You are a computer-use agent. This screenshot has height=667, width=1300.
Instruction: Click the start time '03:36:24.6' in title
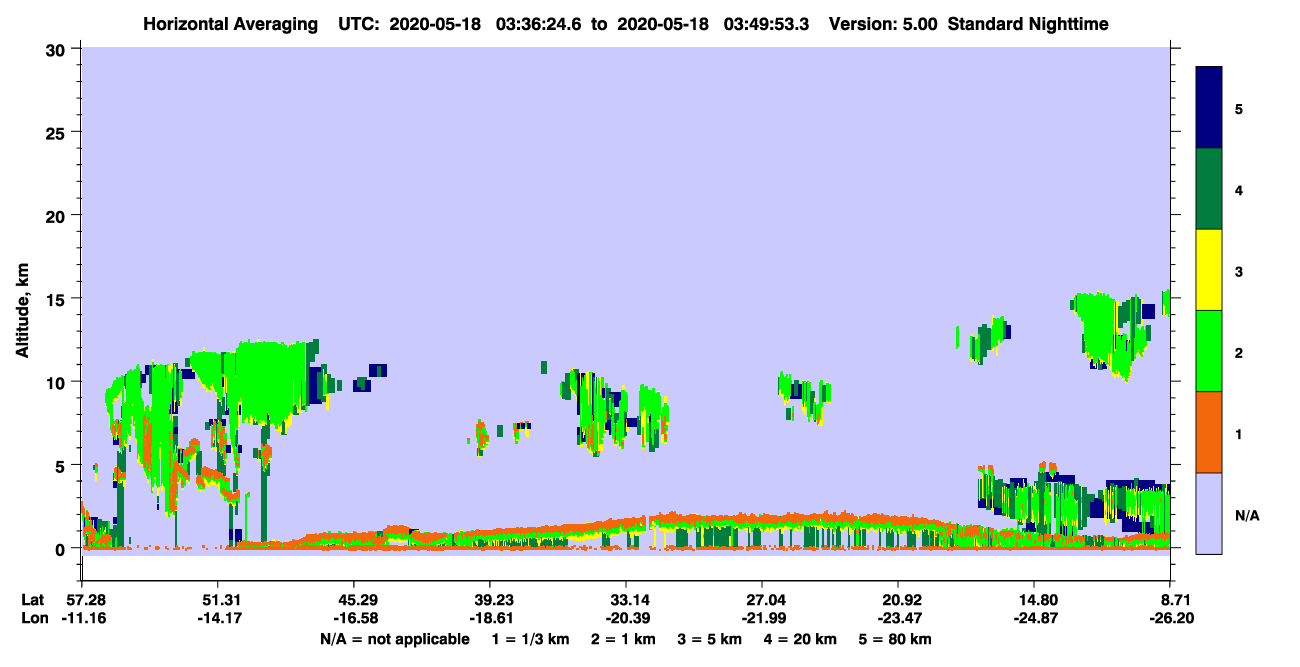537,23
